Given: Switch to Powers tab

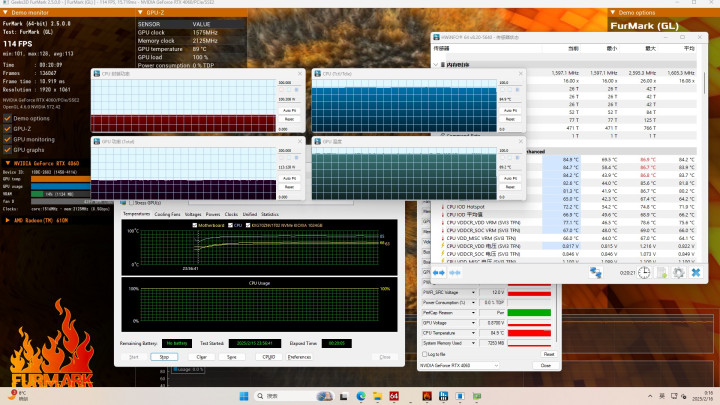Looking at the screenshot, I should point(213,214).
